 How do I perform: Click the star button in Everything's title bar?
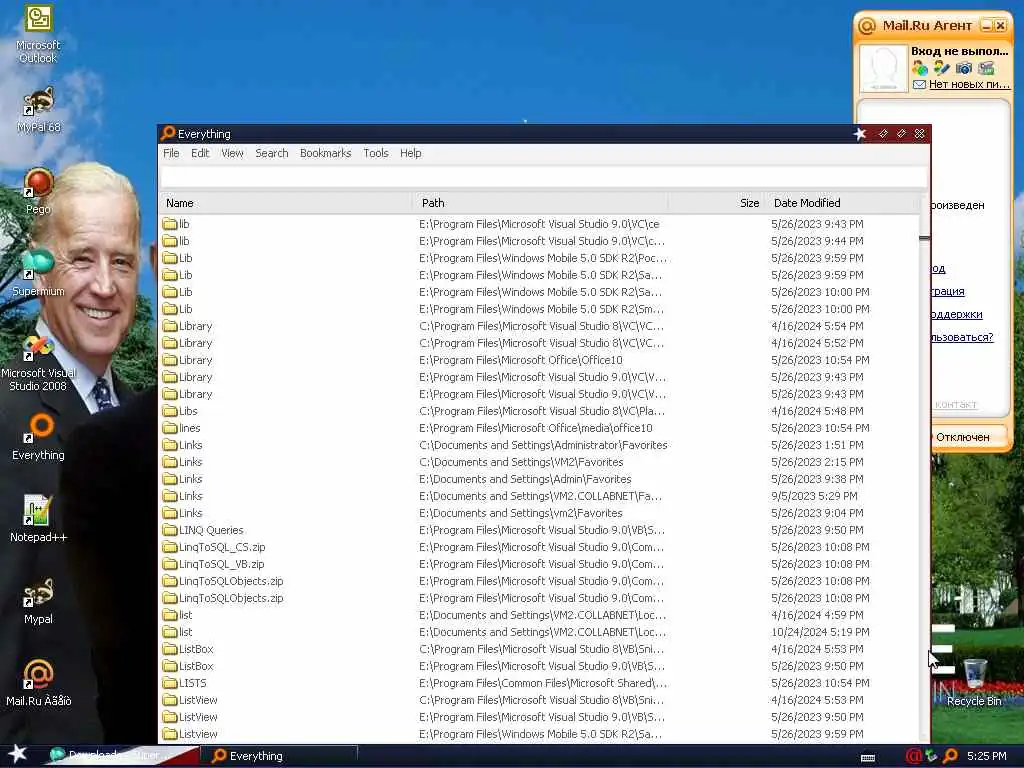pyautogui.click(x=859, y=134)
